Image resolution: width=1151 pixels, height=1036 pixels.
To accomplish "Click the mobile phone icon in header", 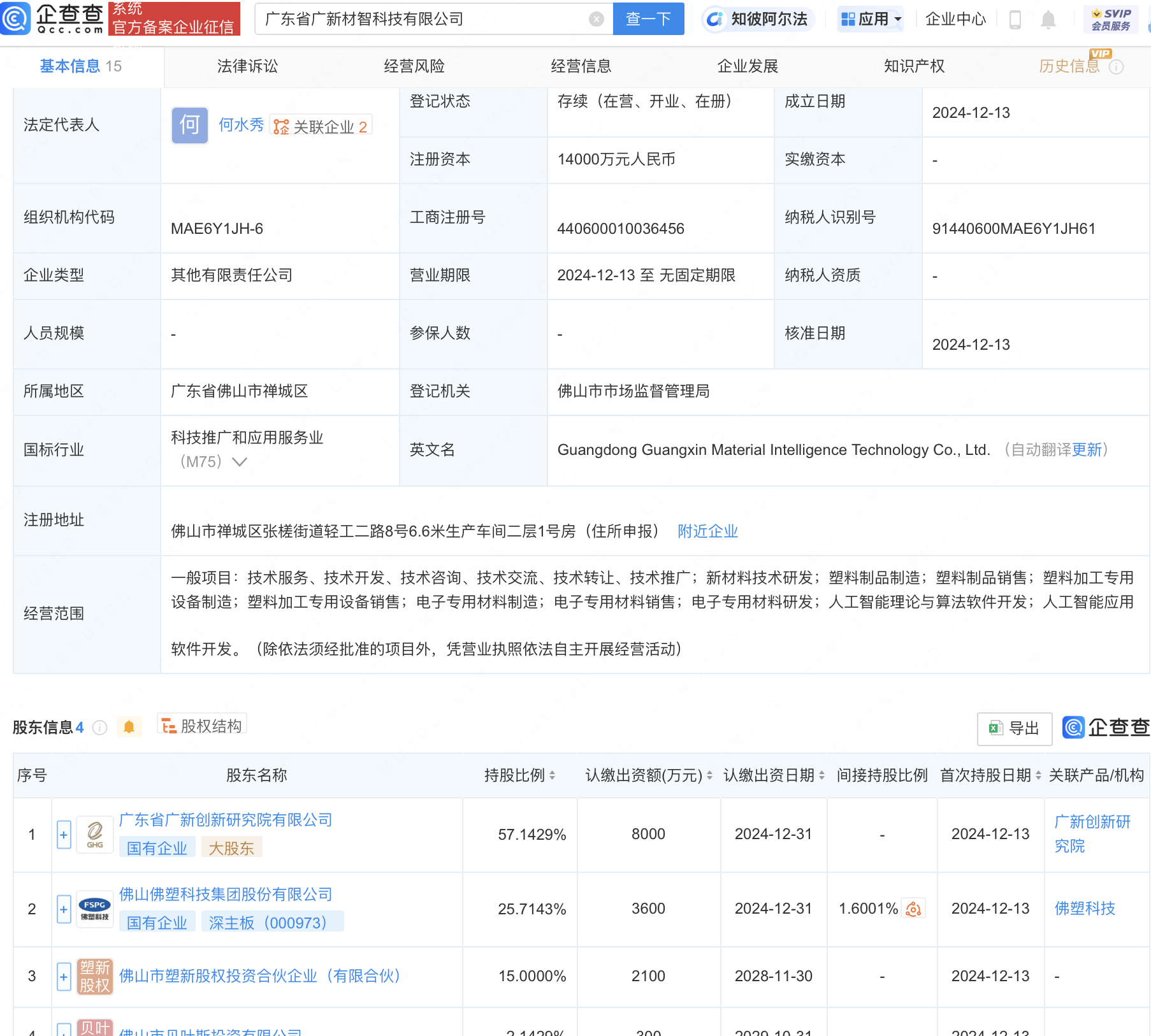I will (x=1013, y=19).
